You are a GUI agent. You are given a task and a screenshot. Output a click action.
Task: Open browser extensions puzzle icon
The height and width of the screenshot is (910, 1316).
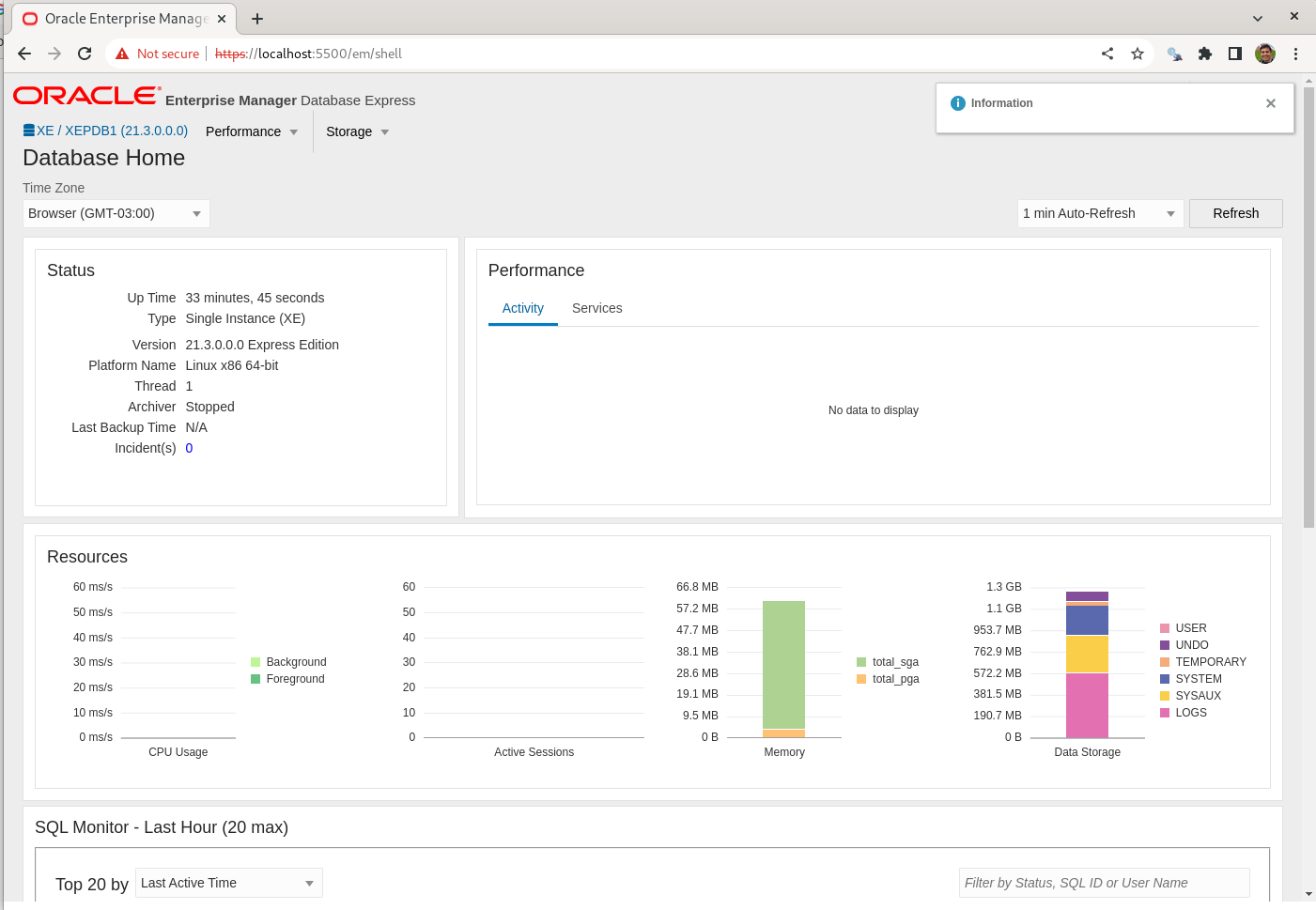point(1205,54)
